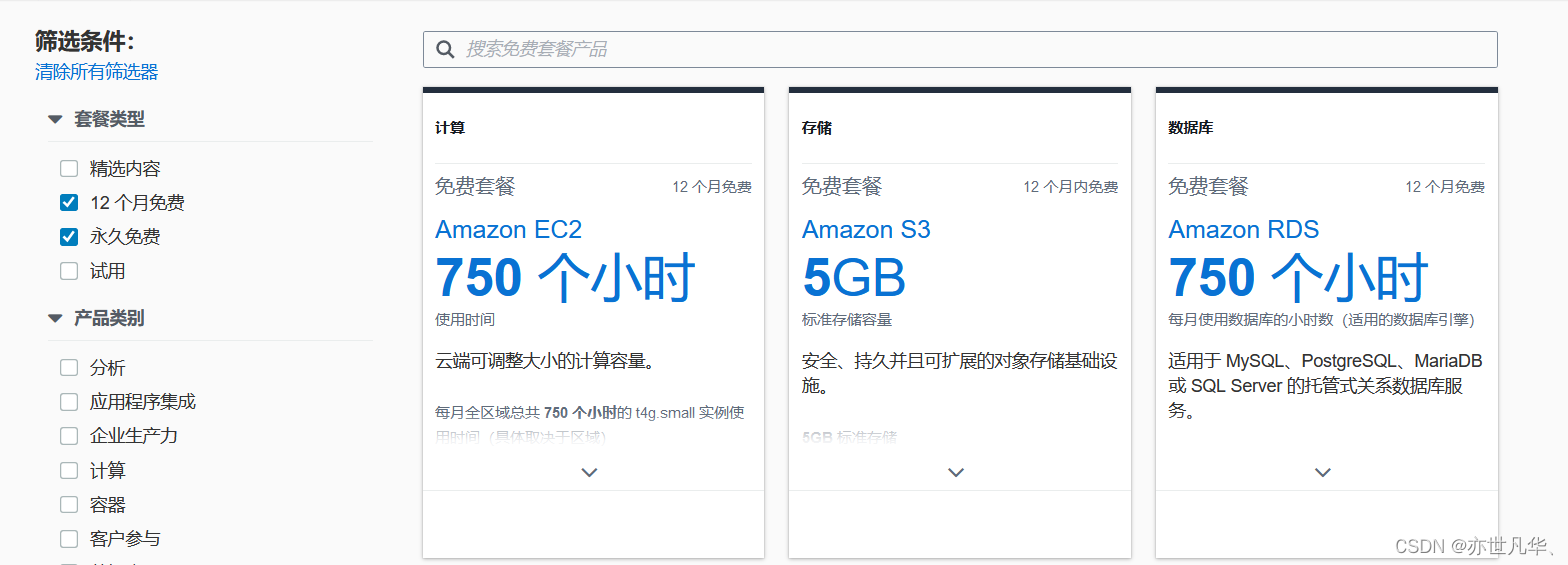Viewport: 1568px width, 565px height.
Task: Check the 容器 category checkbox
Action: [x=69, y=504]
